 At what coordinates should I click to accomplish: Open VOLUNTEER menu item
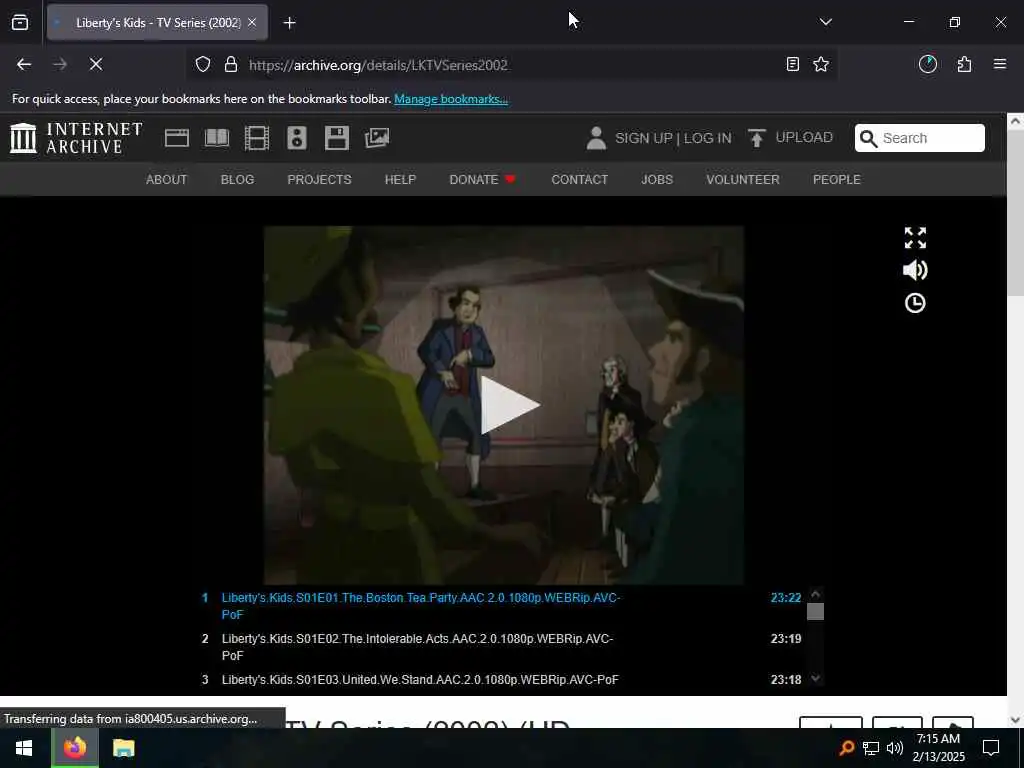click(743, 180)
